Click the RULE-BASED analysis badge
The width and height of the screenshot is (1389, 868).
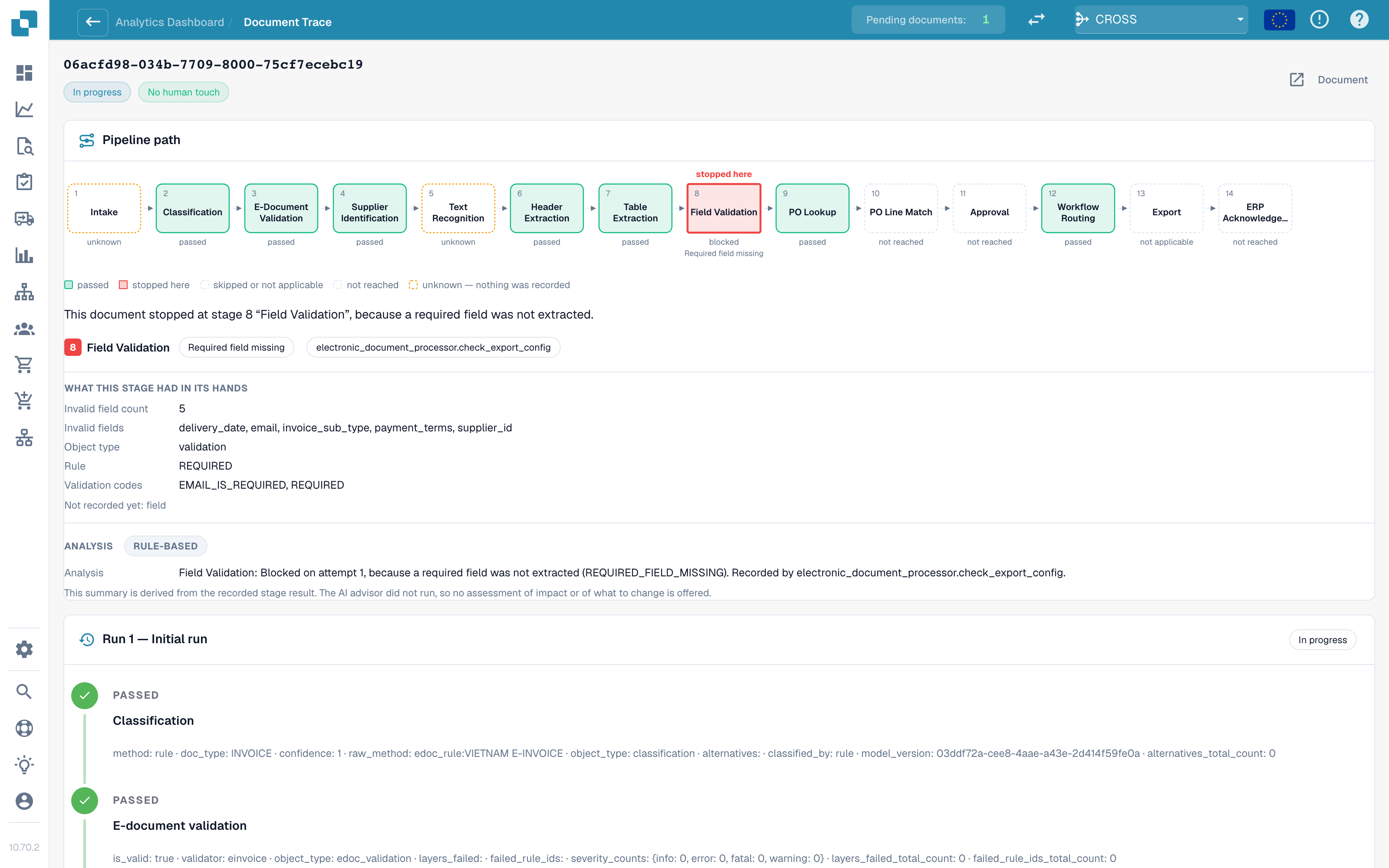point(165,546)
